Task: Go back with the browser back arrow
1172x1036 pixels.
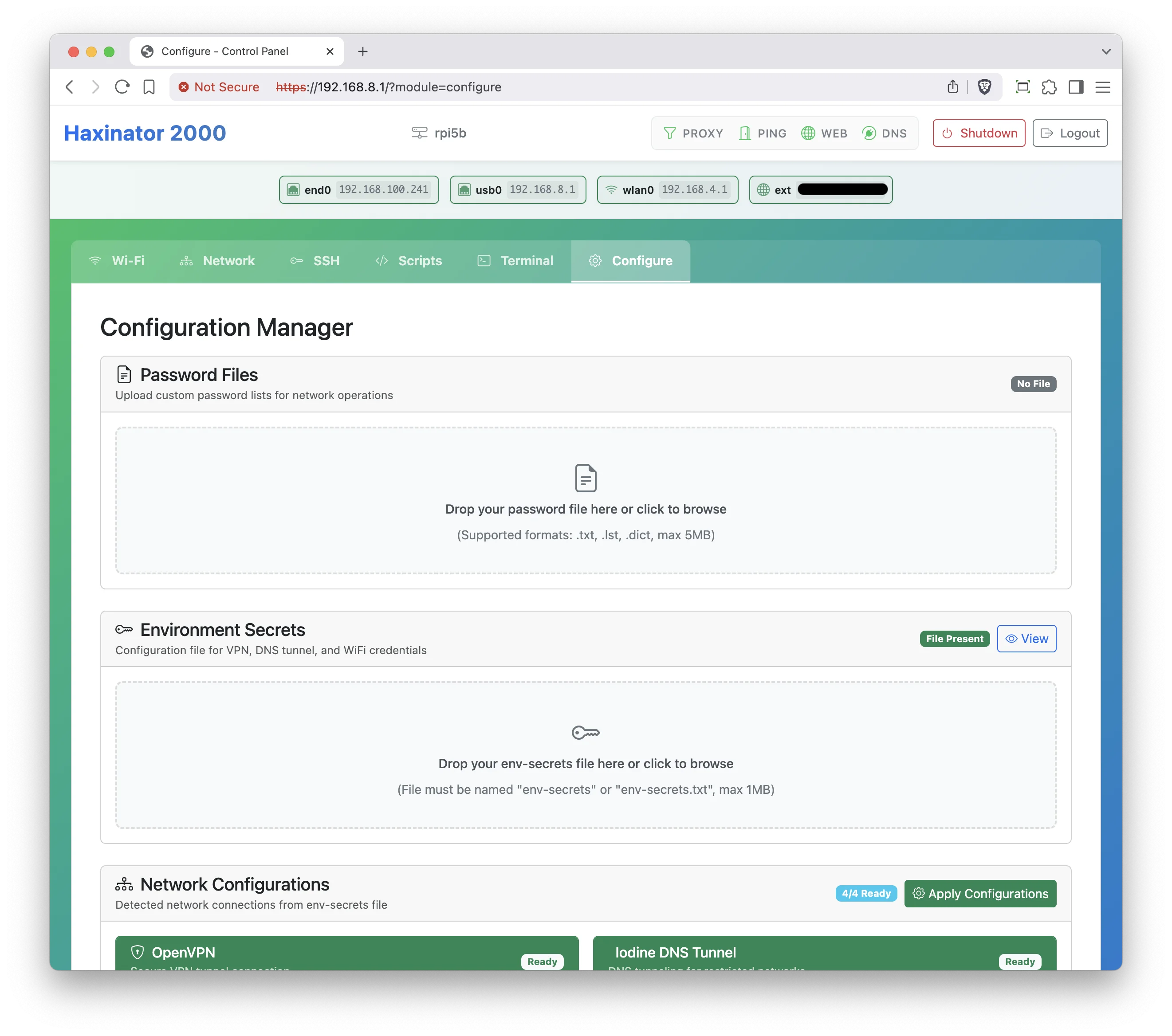Action: point(70,87)
